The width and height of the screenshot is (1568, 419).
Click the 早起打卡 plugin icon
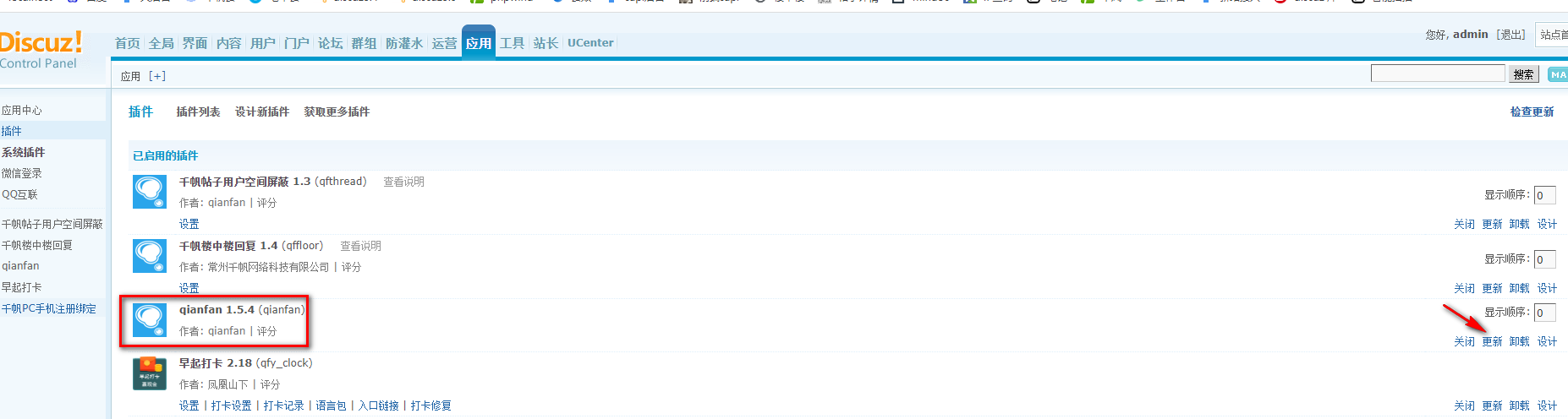(150, 373)
